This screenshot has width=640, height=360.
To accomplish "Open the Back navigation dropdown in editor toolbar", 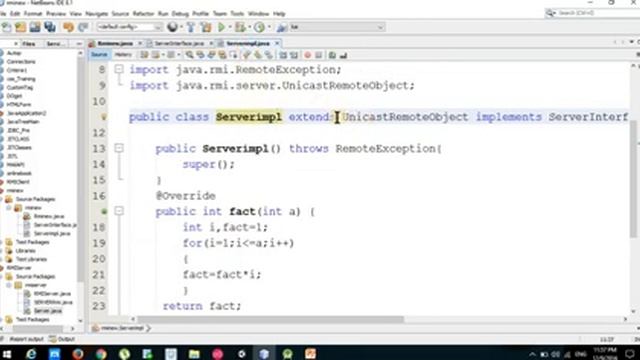I will coord(163,55).
